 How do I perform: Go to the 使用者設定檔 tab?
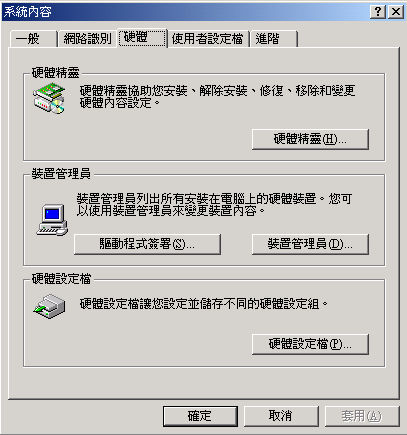tap(208, 39)
